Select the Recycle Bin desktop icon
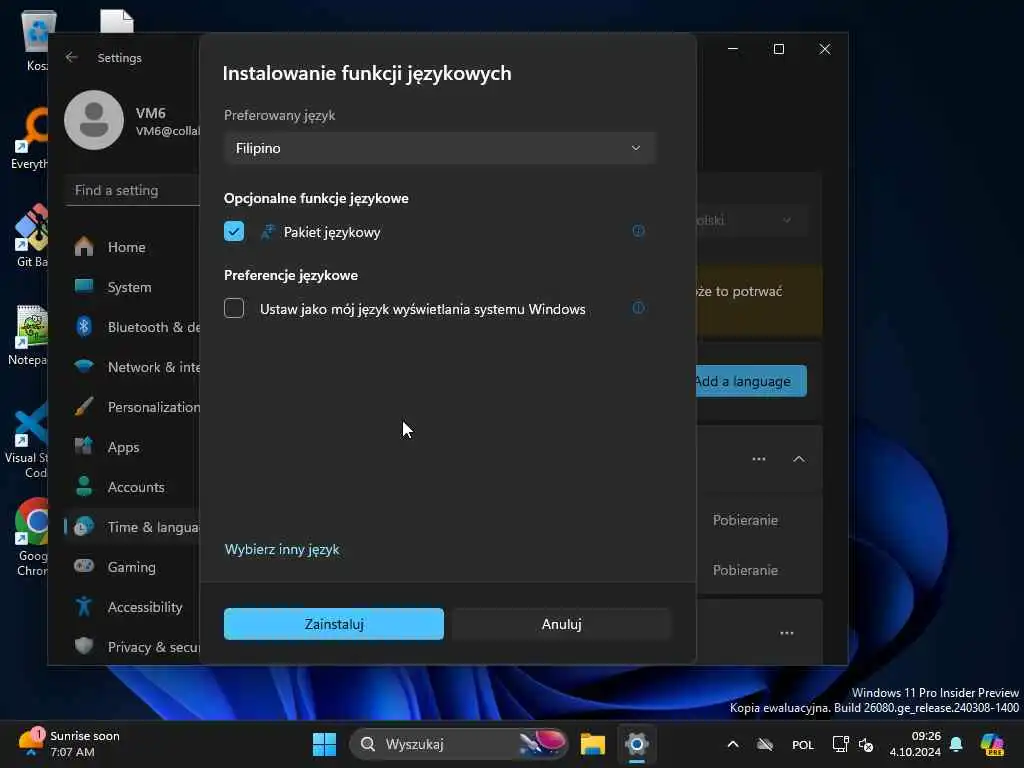 [37, 40]
